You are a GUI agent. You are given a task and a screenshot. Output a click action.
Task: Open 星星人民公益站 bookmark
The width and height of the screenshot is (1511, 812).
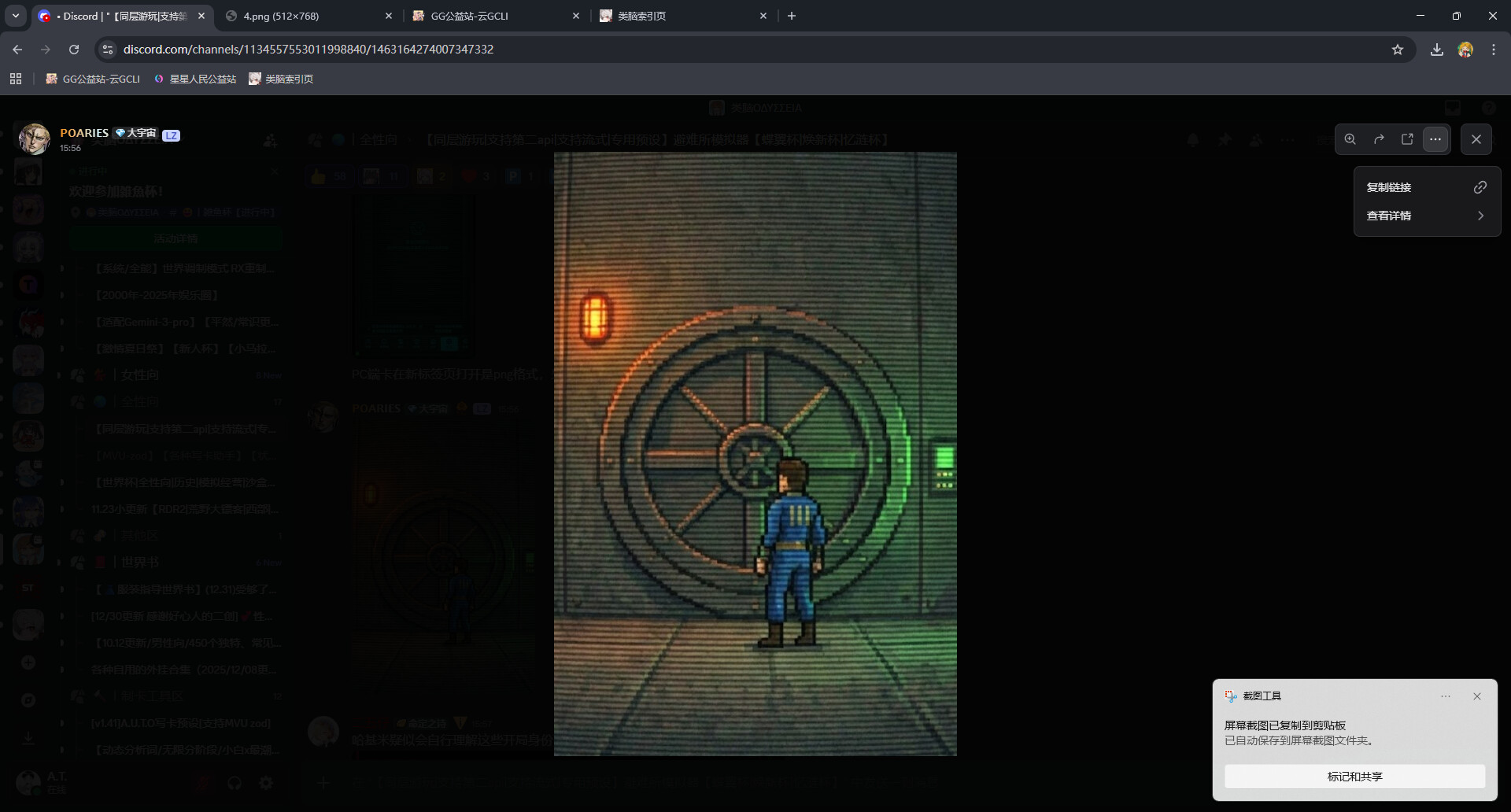(195, 79)
